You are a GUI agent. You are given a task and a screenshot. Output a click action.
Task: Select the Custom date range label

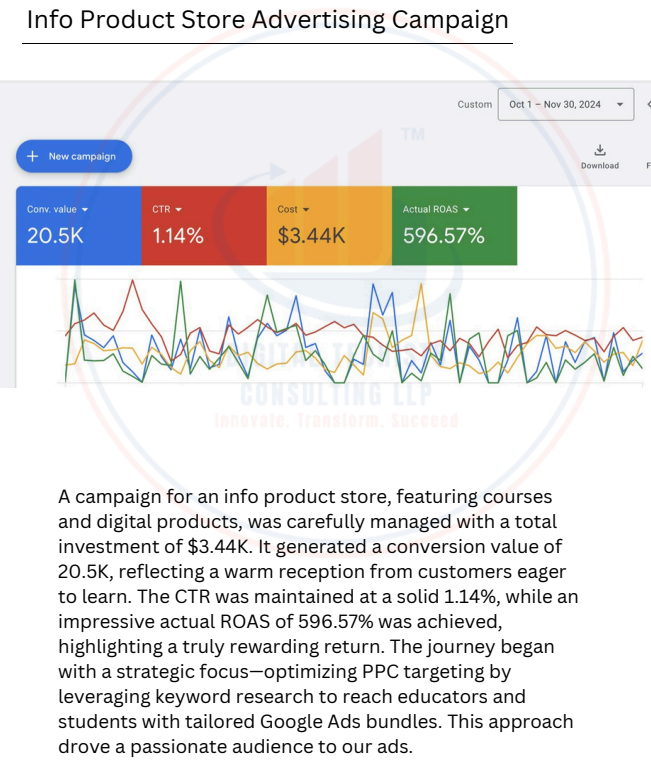tap(475, 104)
